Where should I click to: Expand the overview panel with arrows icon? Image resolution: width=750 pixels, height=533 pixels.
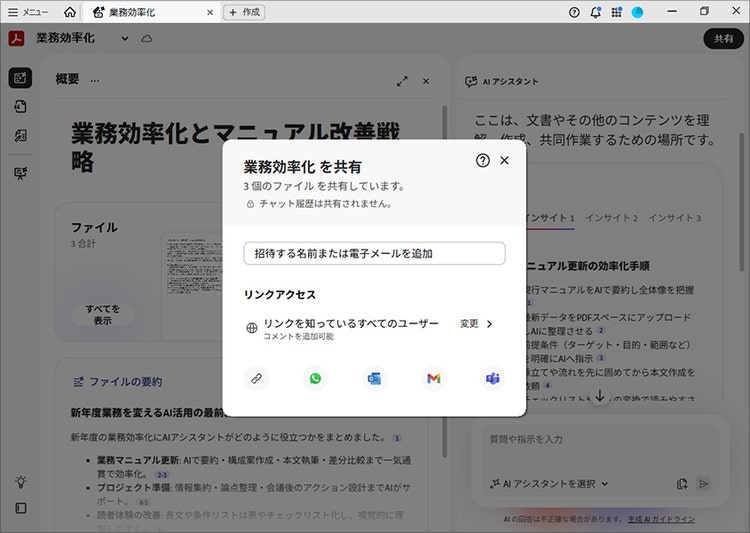[x=402, y=81]
